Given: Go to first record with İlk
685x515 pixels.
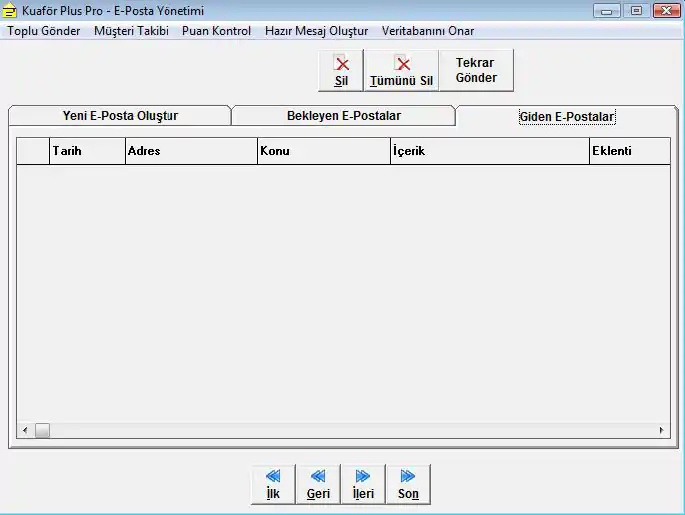Looking at the screenshot, I should point(272,484).
